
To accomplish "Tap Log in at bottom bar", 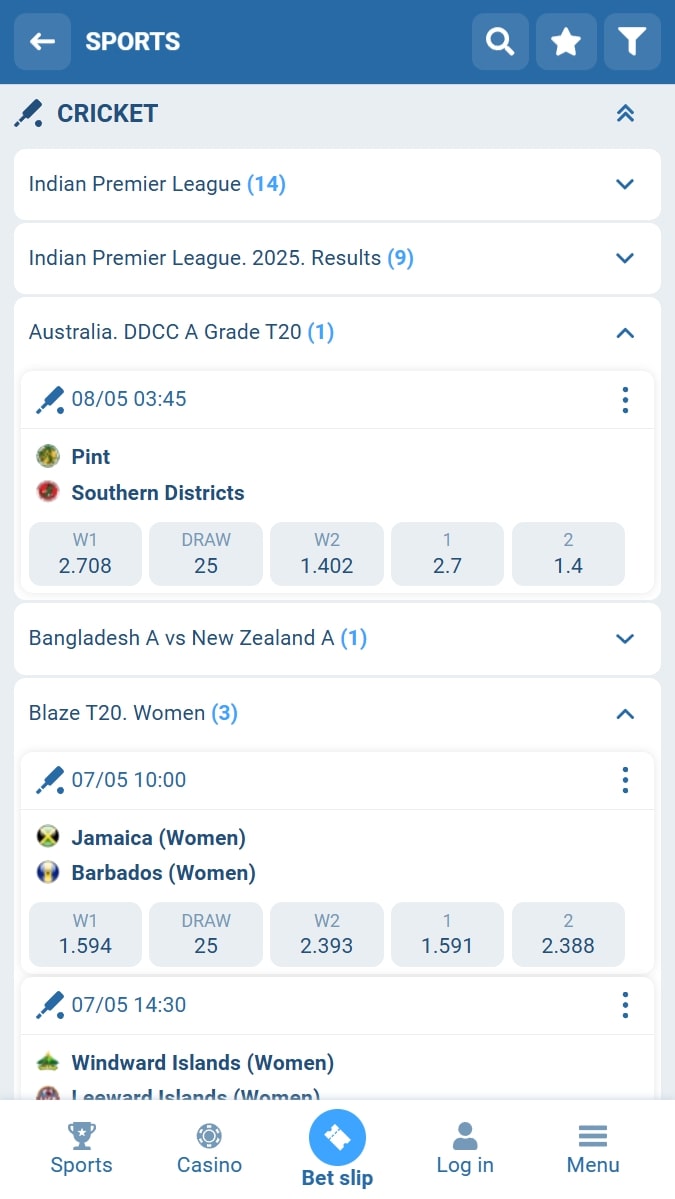I will pyautogui.click(x=465, y=1148).
